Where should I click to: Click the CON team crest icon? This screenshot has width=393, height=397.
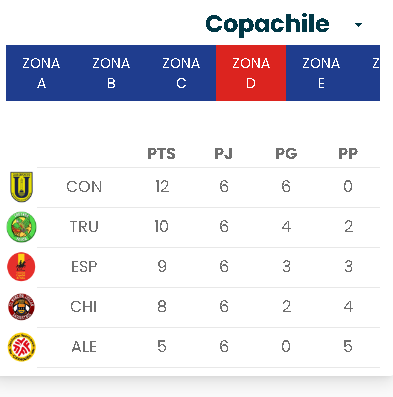pos(21,187)
